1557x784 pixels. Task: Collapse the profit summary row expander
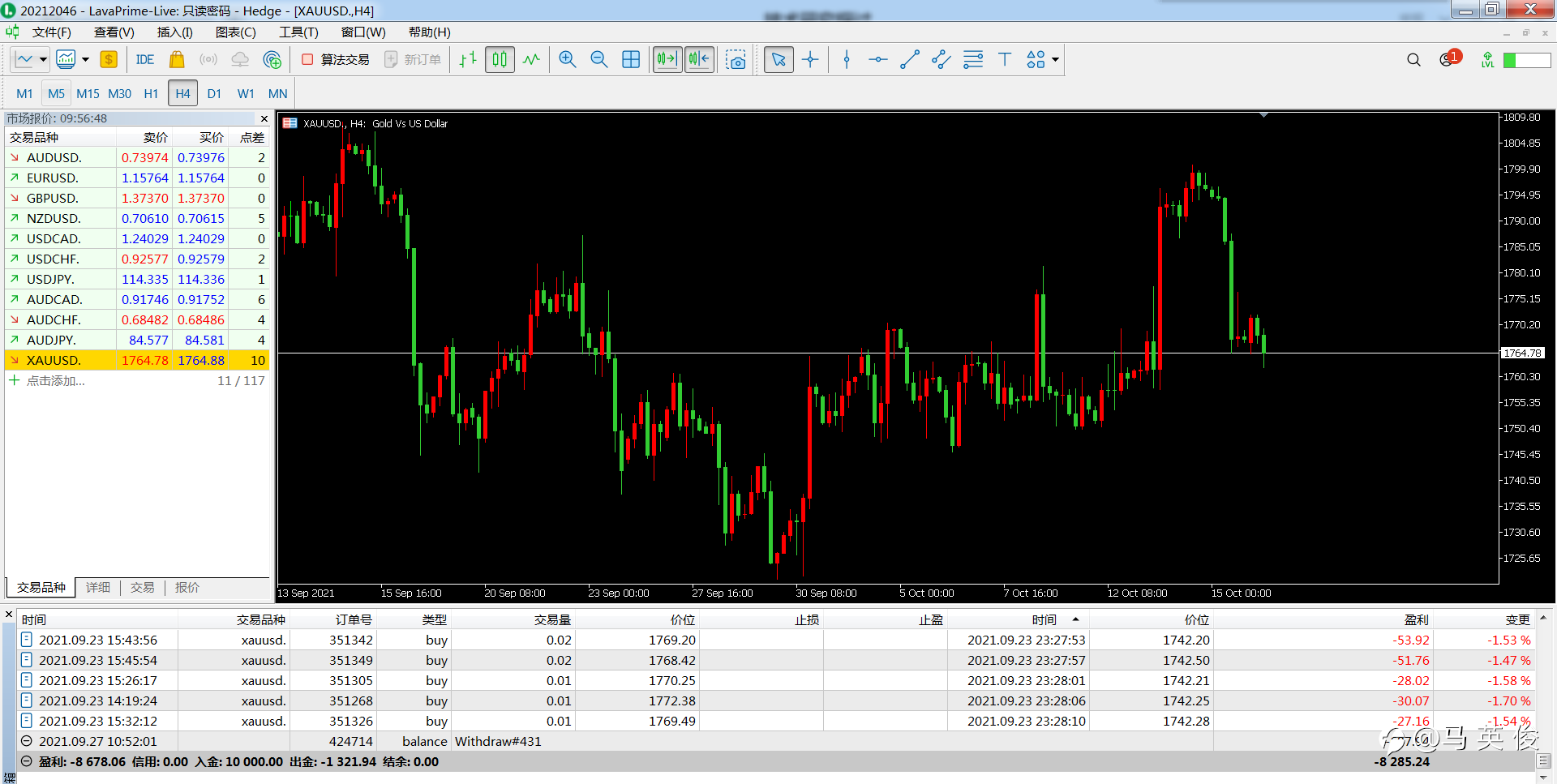coord(26,762)
